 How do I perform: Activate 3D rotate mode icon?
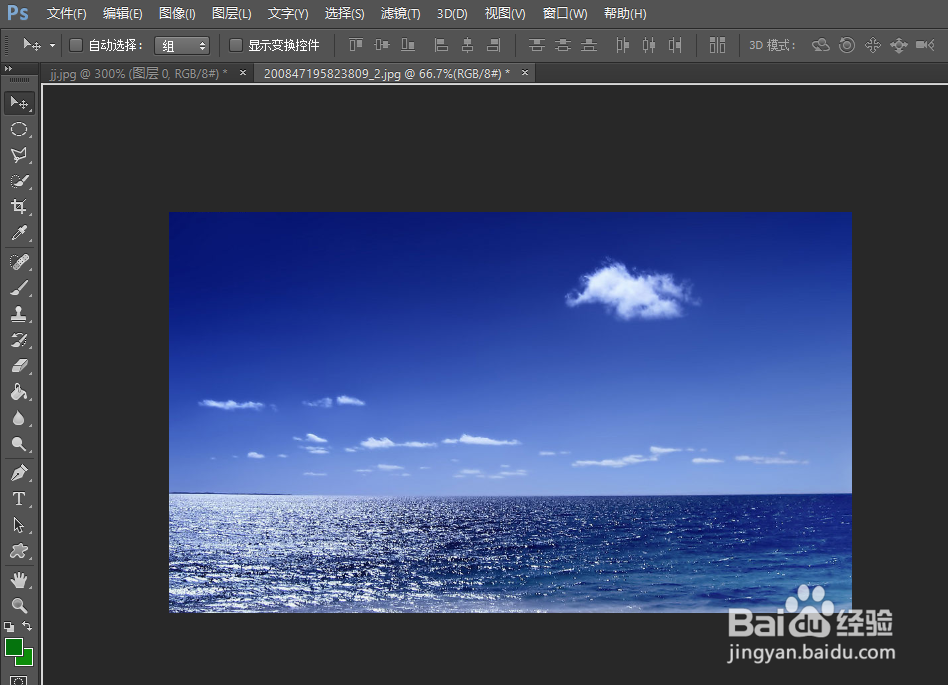[x=820, y=45]
